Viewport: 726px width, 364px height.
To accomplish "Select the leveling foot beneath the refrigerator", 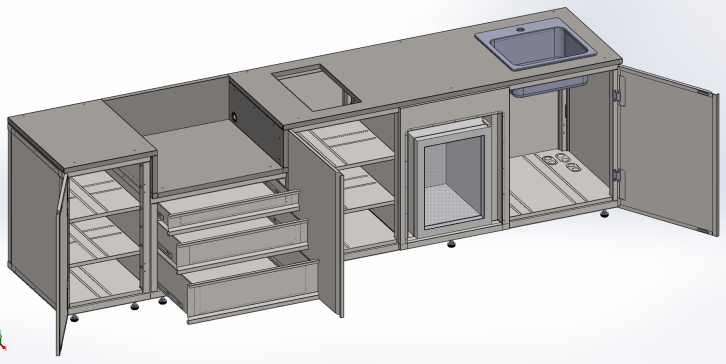I will (451, 244).
